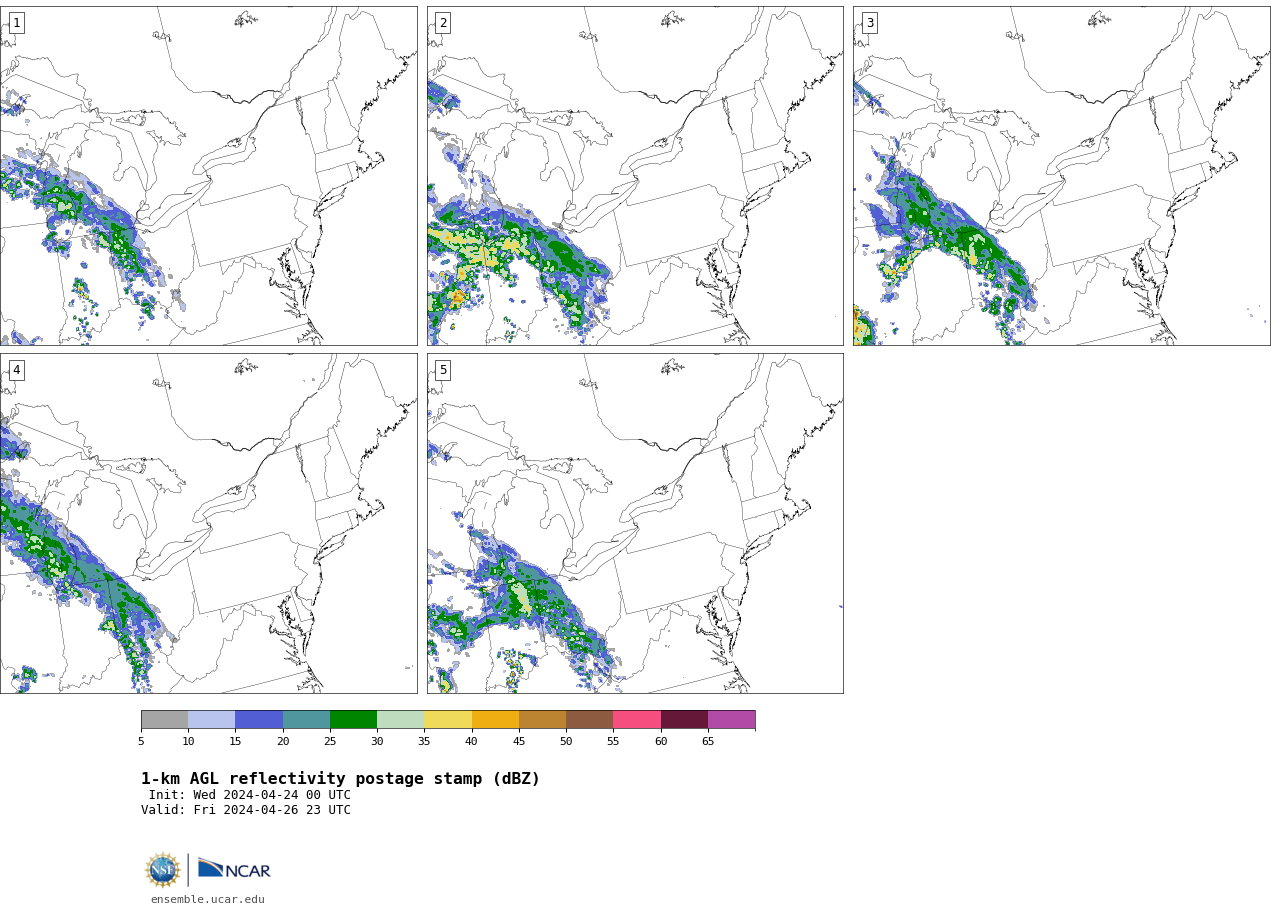Screen dimensions: 1280x910
Task: Open ensemble member 5 reflectivity map
Action: [x=635, y=523]
